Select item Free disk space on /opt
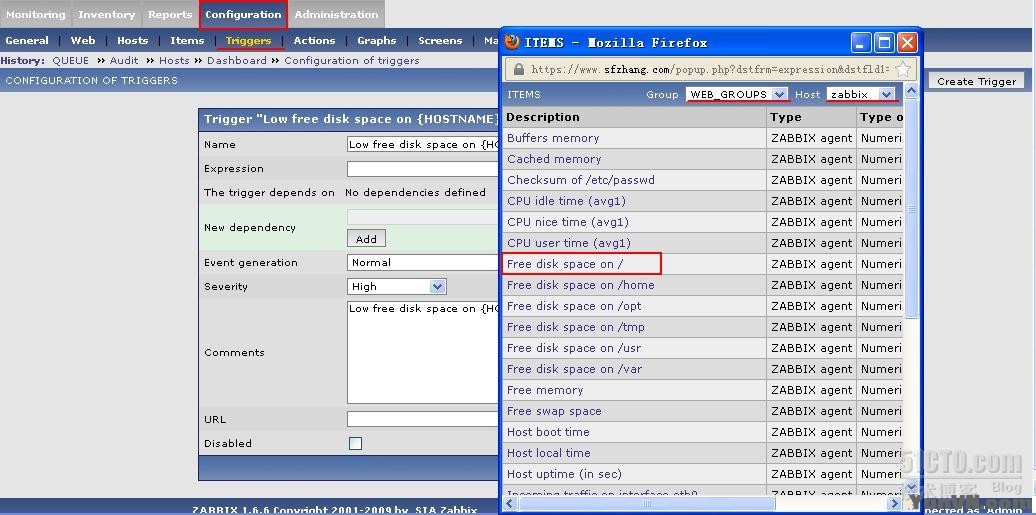 coord(574,306)
